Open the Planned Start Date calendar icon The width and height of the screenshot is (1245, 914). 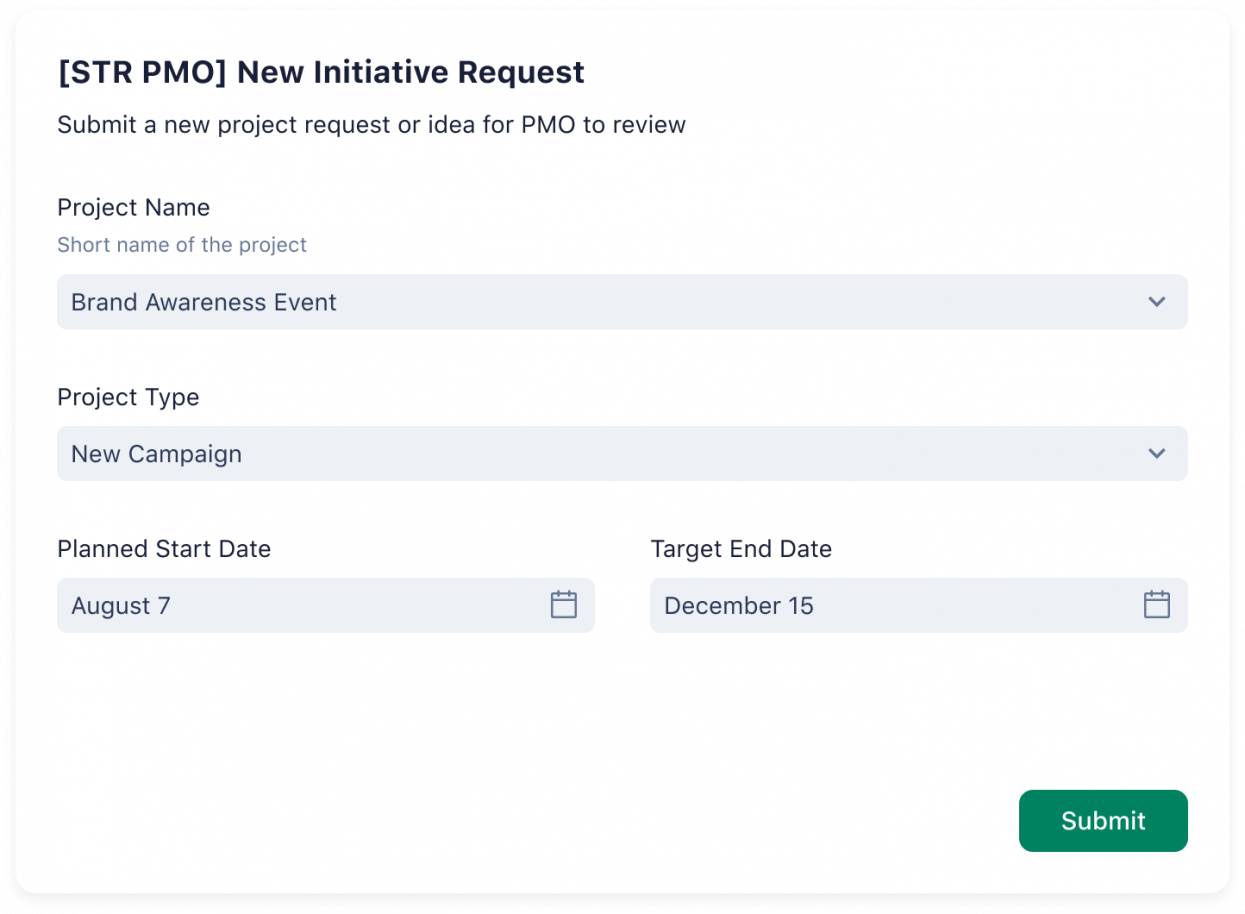pos(564,604)
